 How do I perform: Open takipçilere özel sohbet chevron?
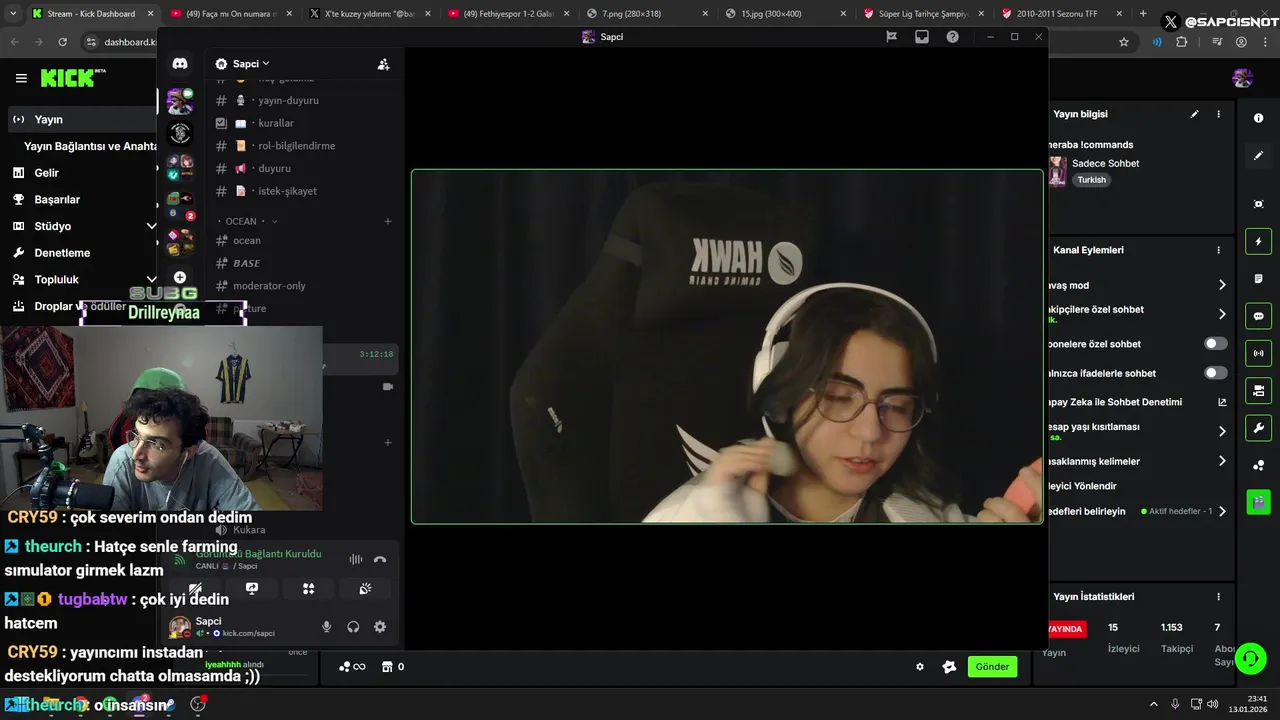click(1222, 314)
